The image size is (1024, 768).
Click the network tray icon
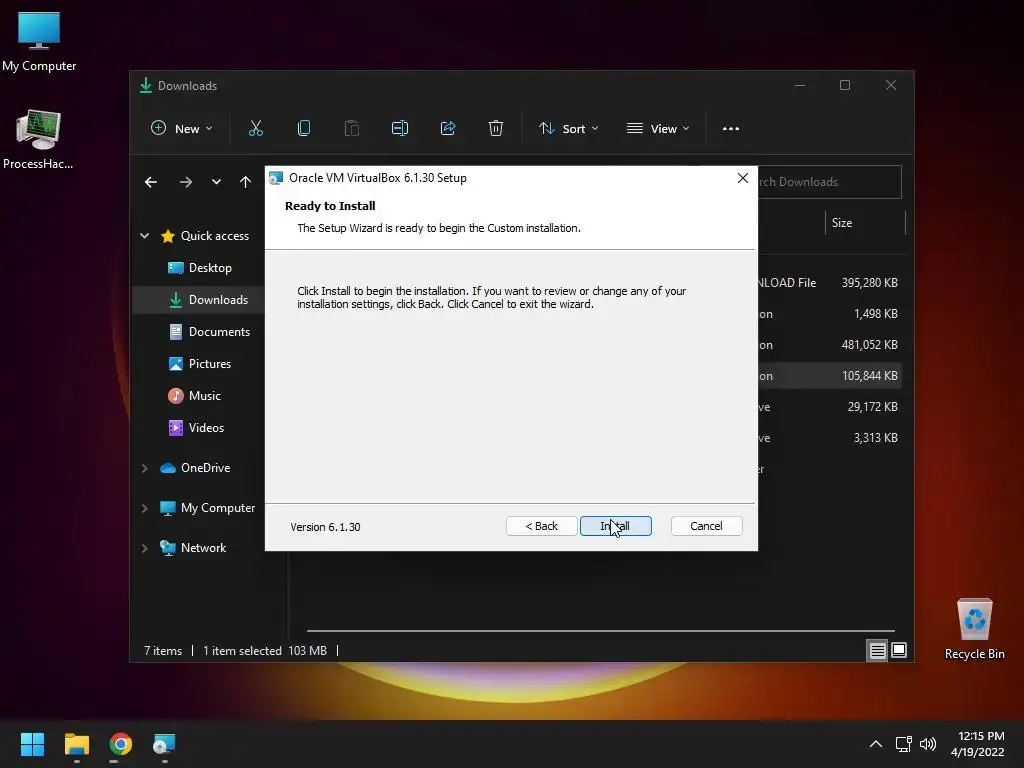904,744
